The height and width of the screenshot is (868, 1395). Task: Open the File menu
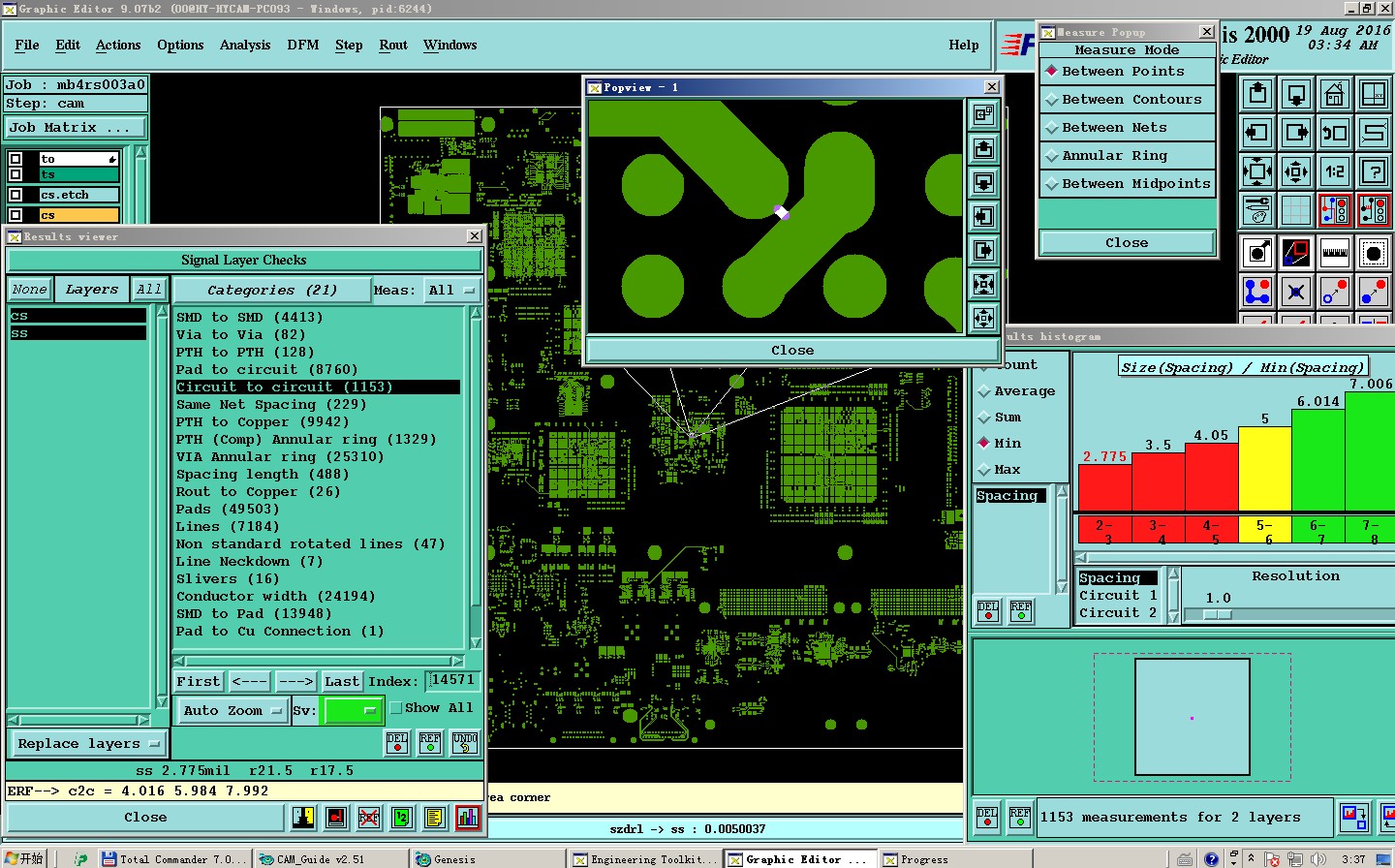click(x=27, y=46)
